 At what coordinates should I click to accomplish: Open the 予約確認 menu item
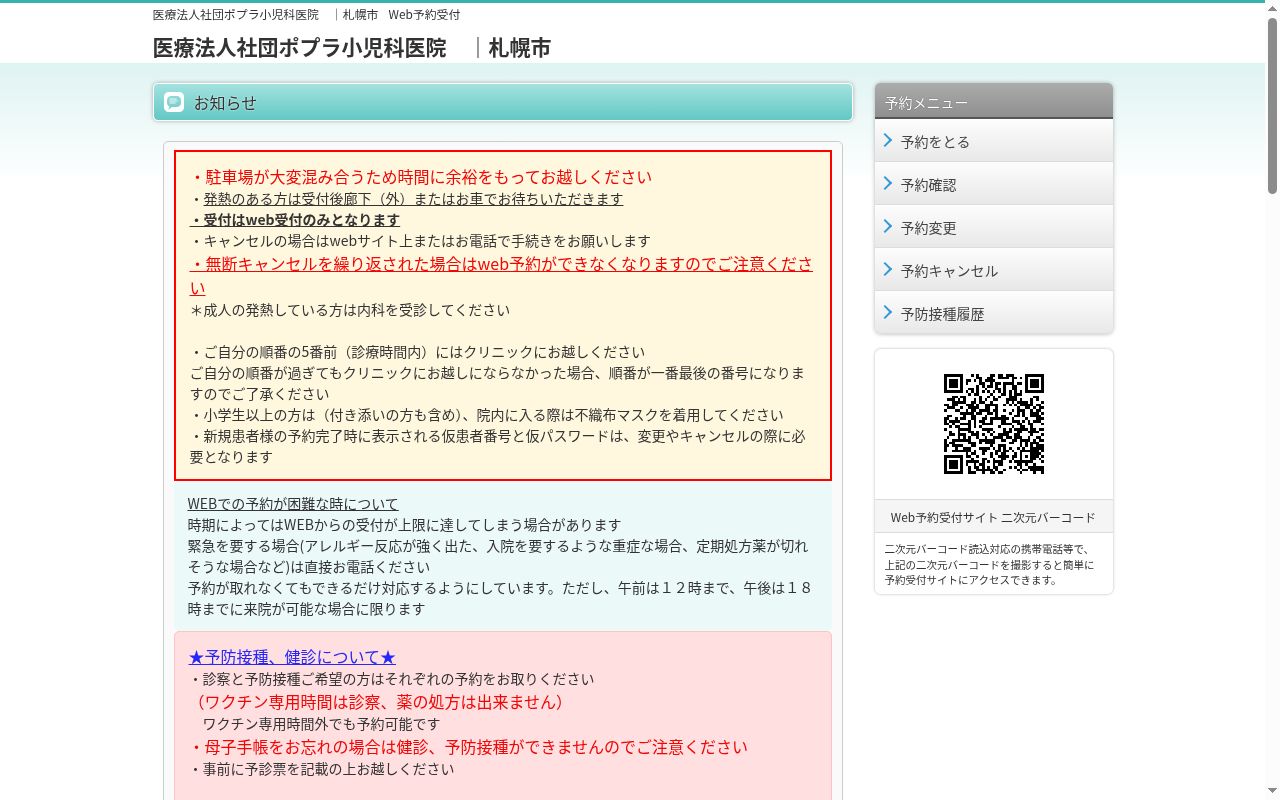pyautogui.click(x=994, y=184)
